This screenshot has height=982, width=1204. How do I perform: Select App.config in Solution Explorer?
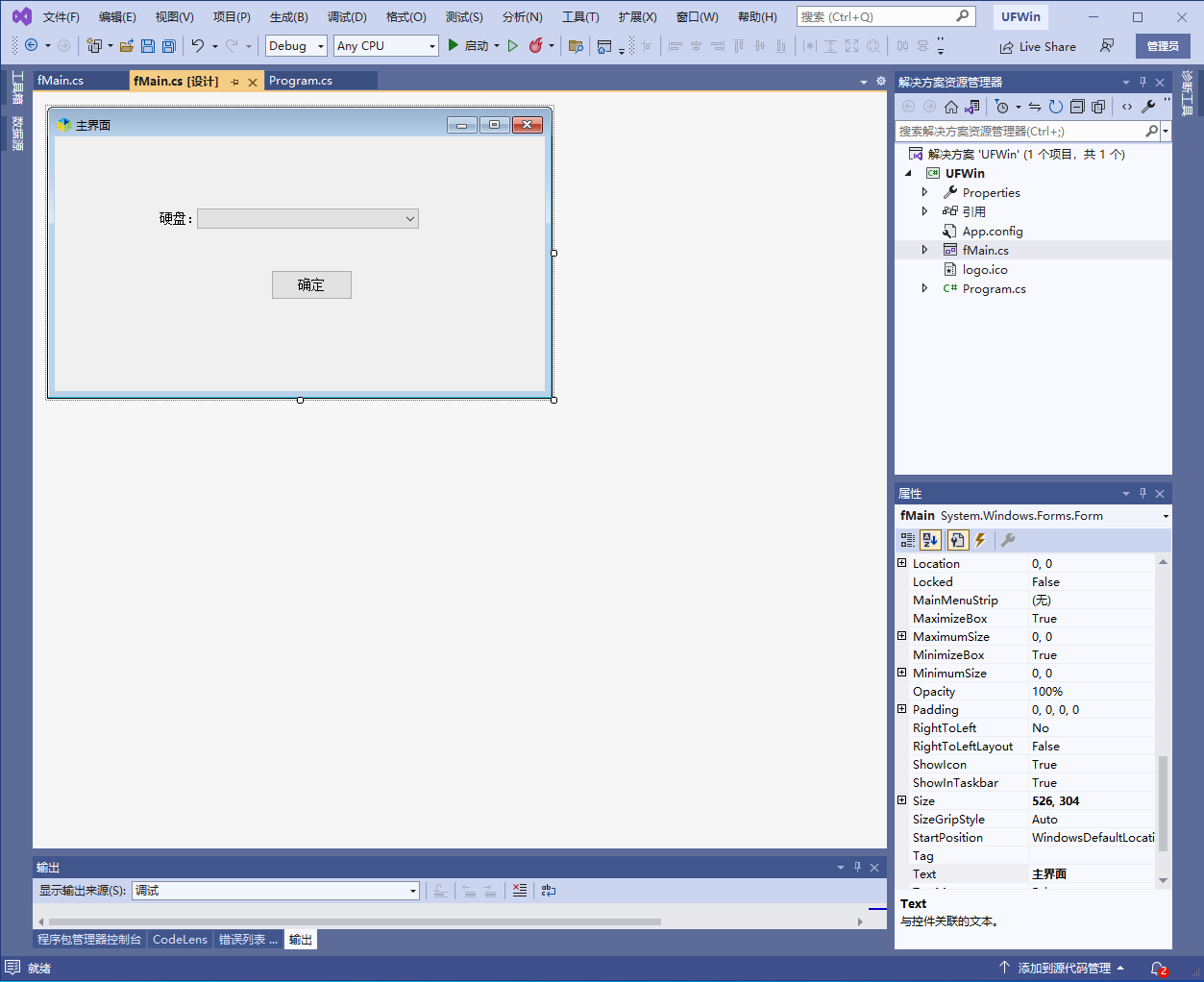tap(993, 231)
